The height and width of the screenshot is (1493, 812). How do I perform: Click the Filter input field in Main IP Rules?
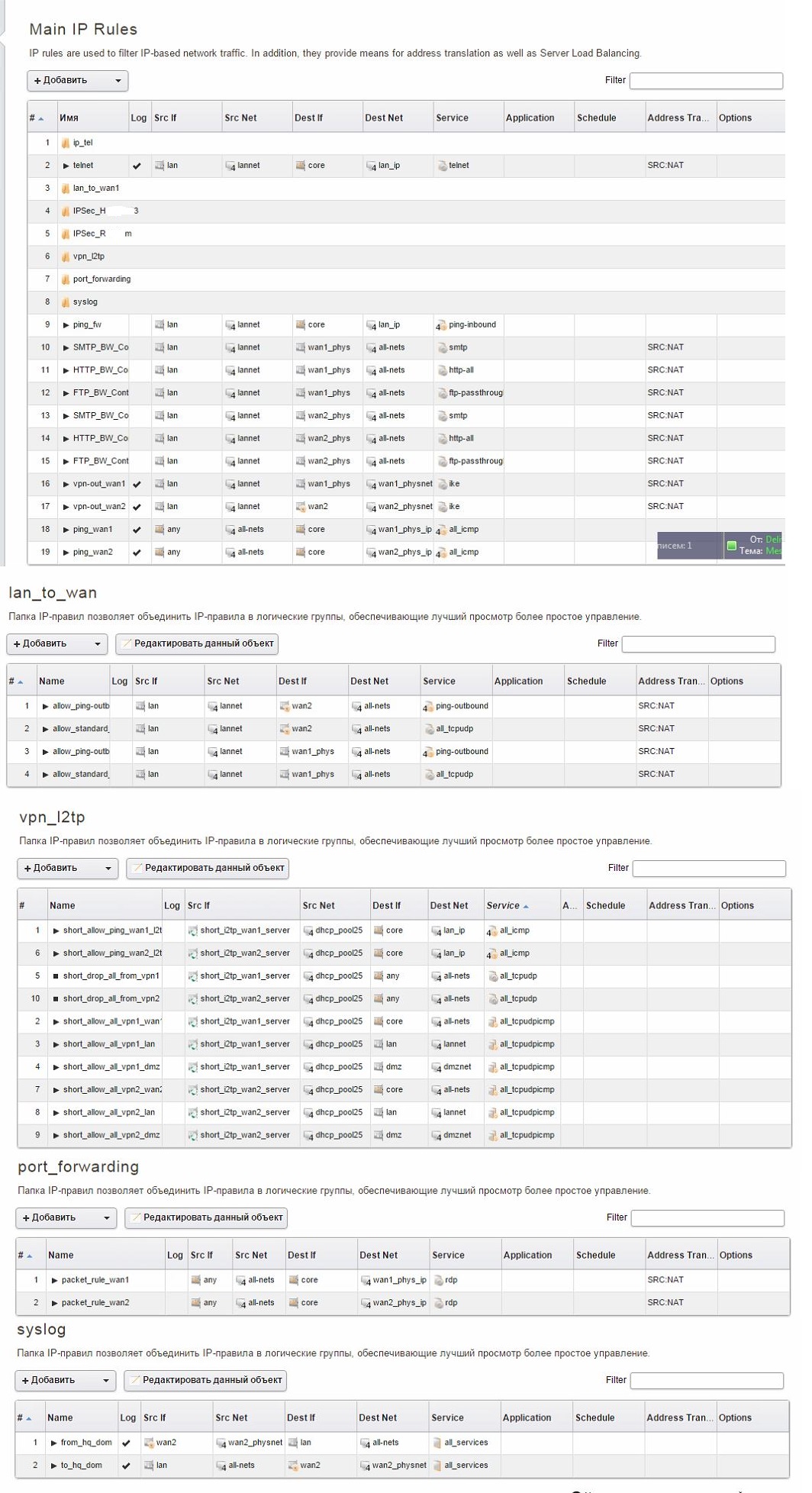point(706,80)
